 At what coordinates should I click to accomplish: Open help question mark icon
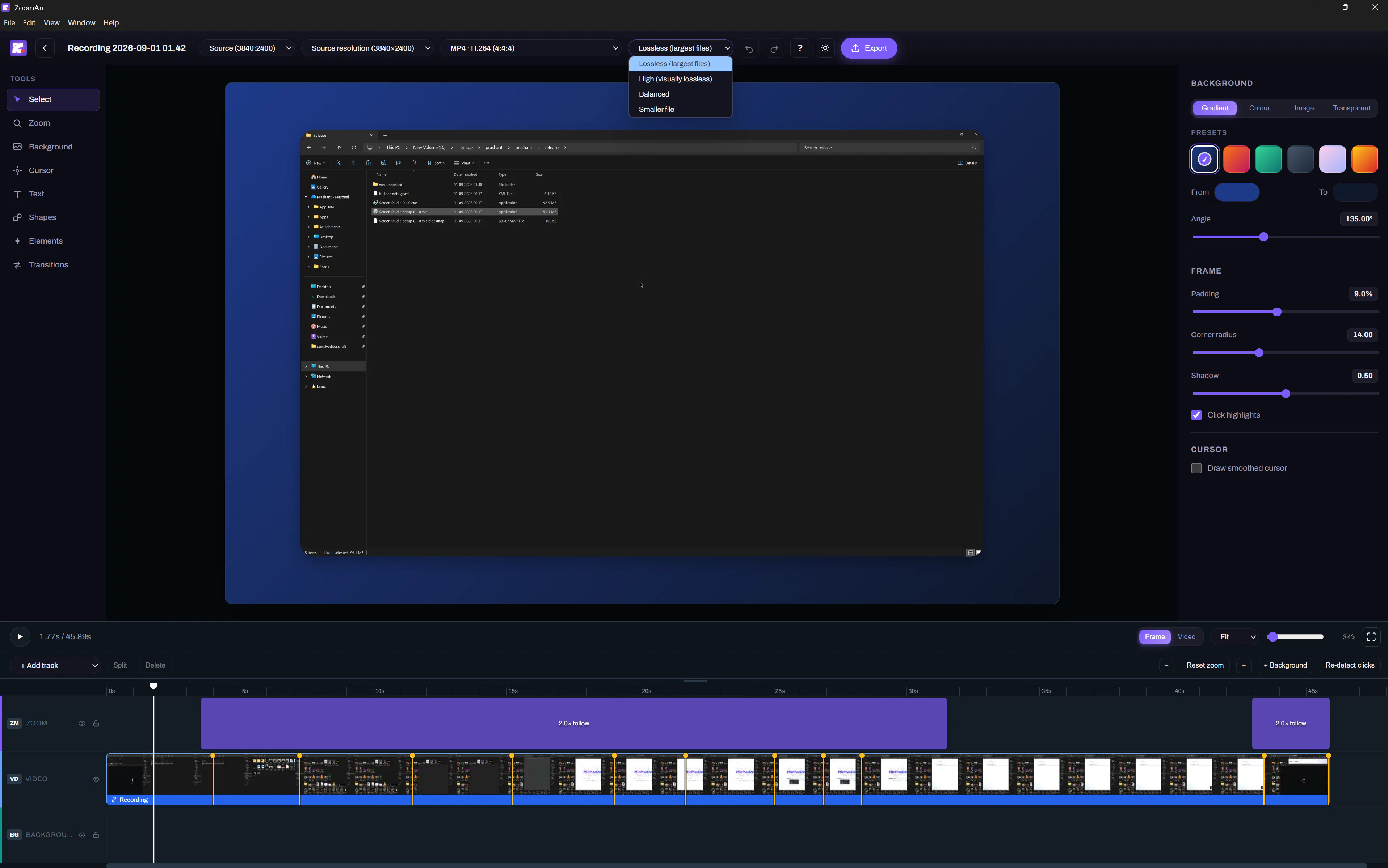[x=800, y=48]
